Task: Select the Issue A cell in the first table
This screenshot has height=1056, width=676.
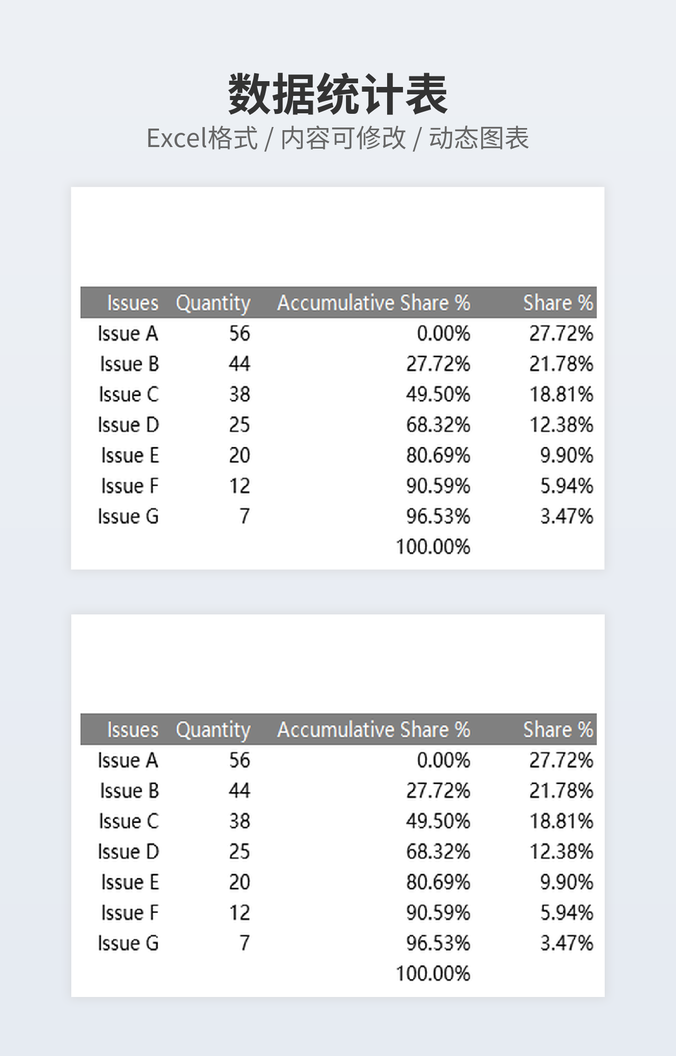Action: pyautogui.click(x=128, y=334)
